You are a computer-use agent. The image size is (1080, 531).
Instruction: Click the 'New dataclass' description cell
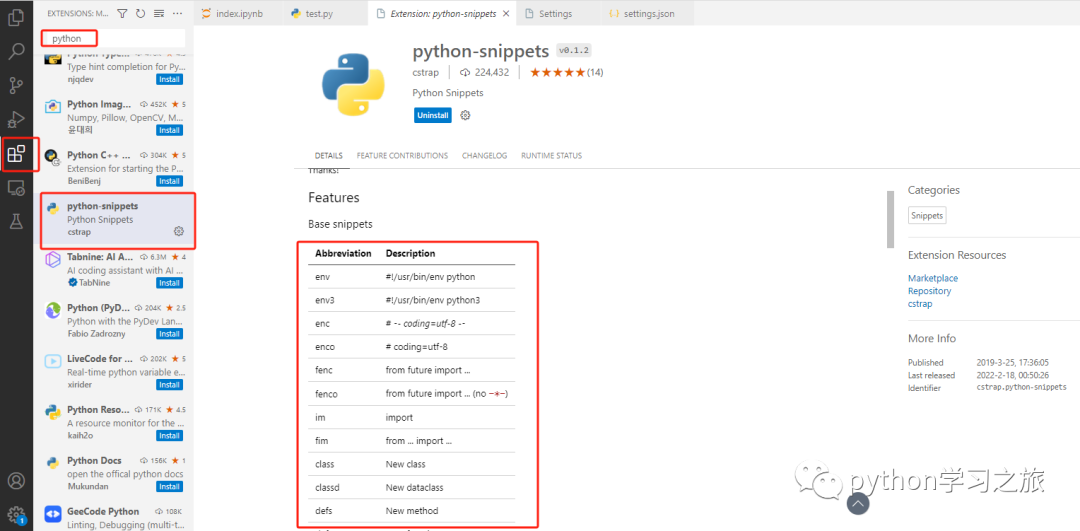pyautogui.click(x=415, y=488)
